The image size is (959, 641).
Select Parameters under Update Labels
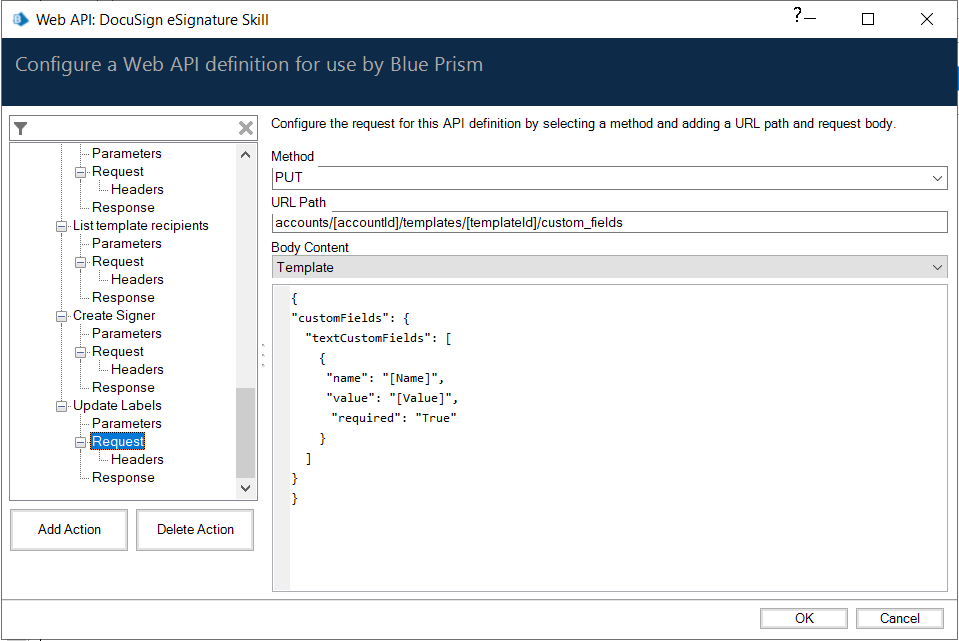(126, 424)
